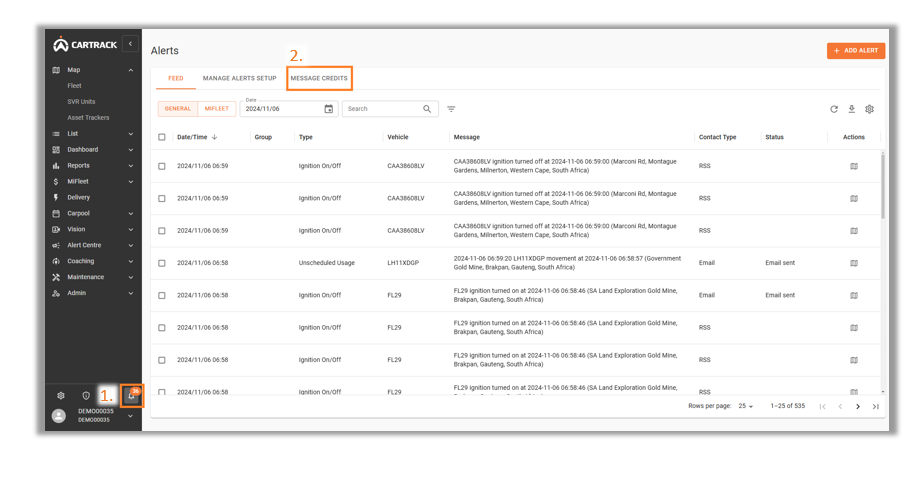Click the Vision camera icon

[56, 229]
